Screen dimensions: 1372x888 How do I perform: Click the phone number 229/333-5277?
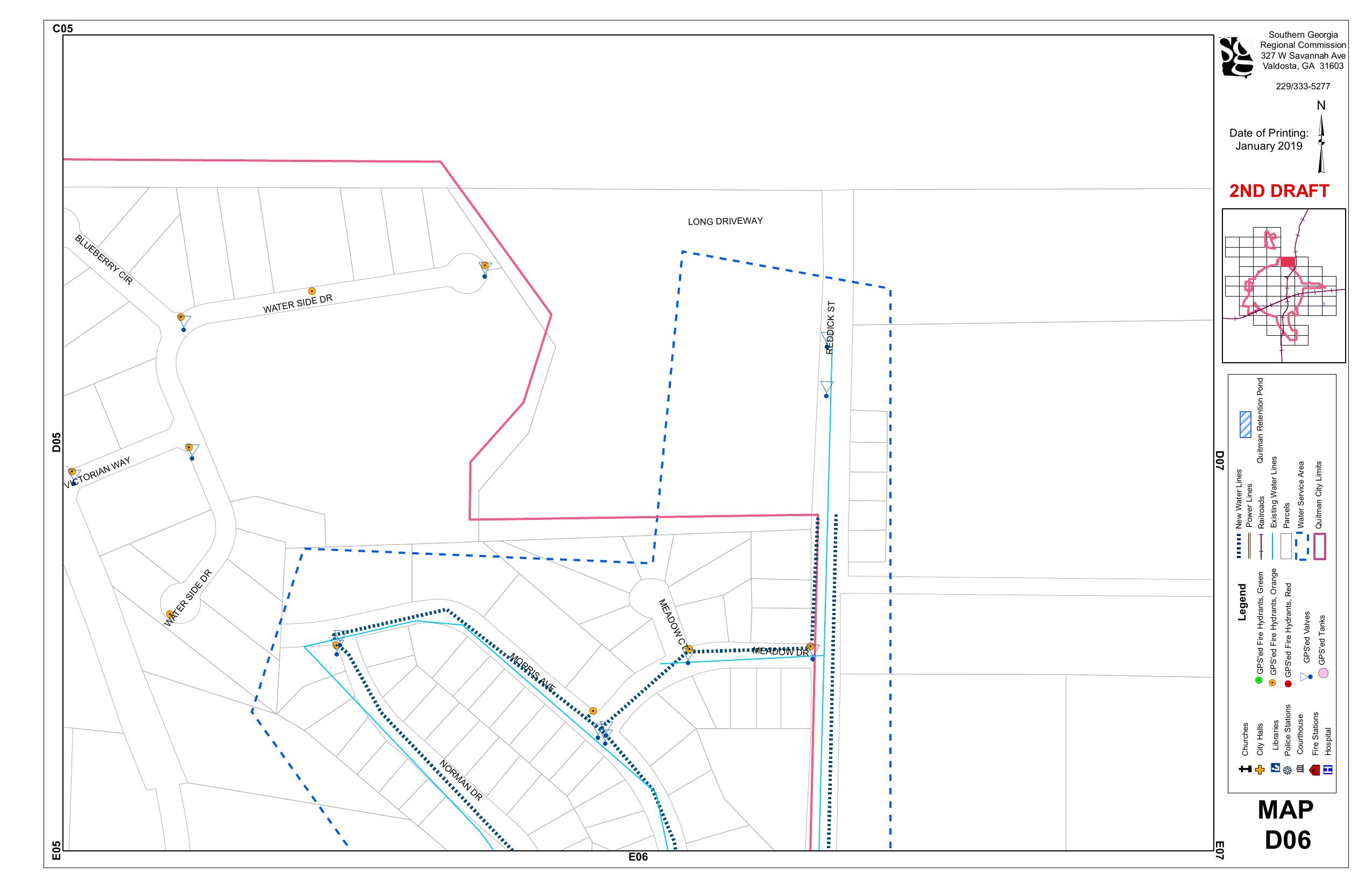[1303, 87]
